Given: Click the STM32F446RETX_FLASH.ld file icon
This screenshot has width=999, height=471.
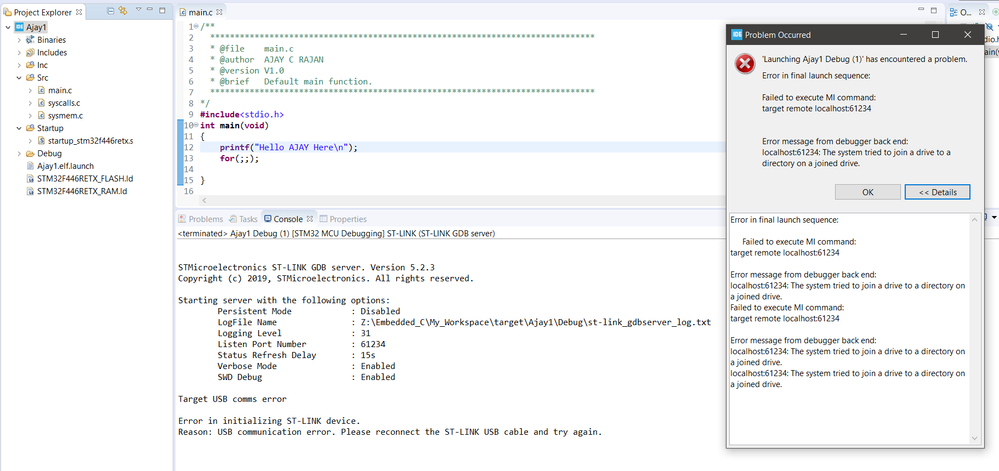Looking at the screenshot, I should pyautogui.click(x=30, y=178).
